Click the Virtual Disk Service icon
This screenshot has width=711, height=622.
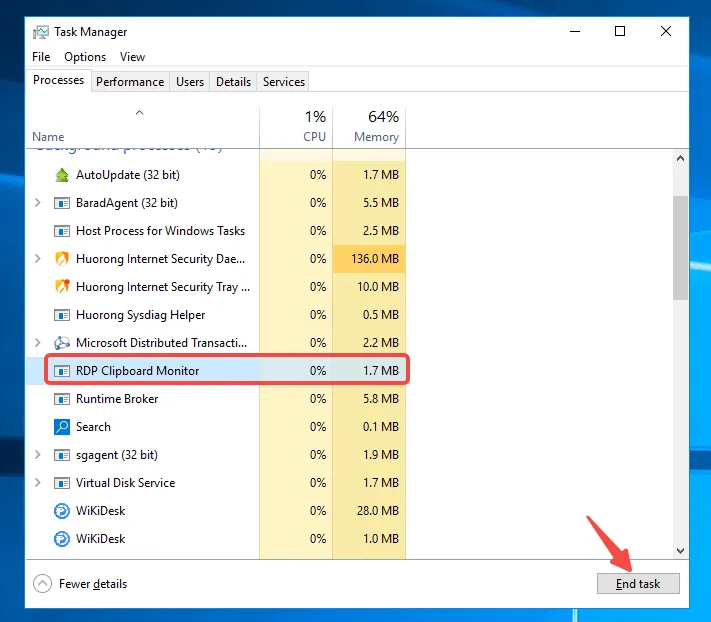(62, 483)
